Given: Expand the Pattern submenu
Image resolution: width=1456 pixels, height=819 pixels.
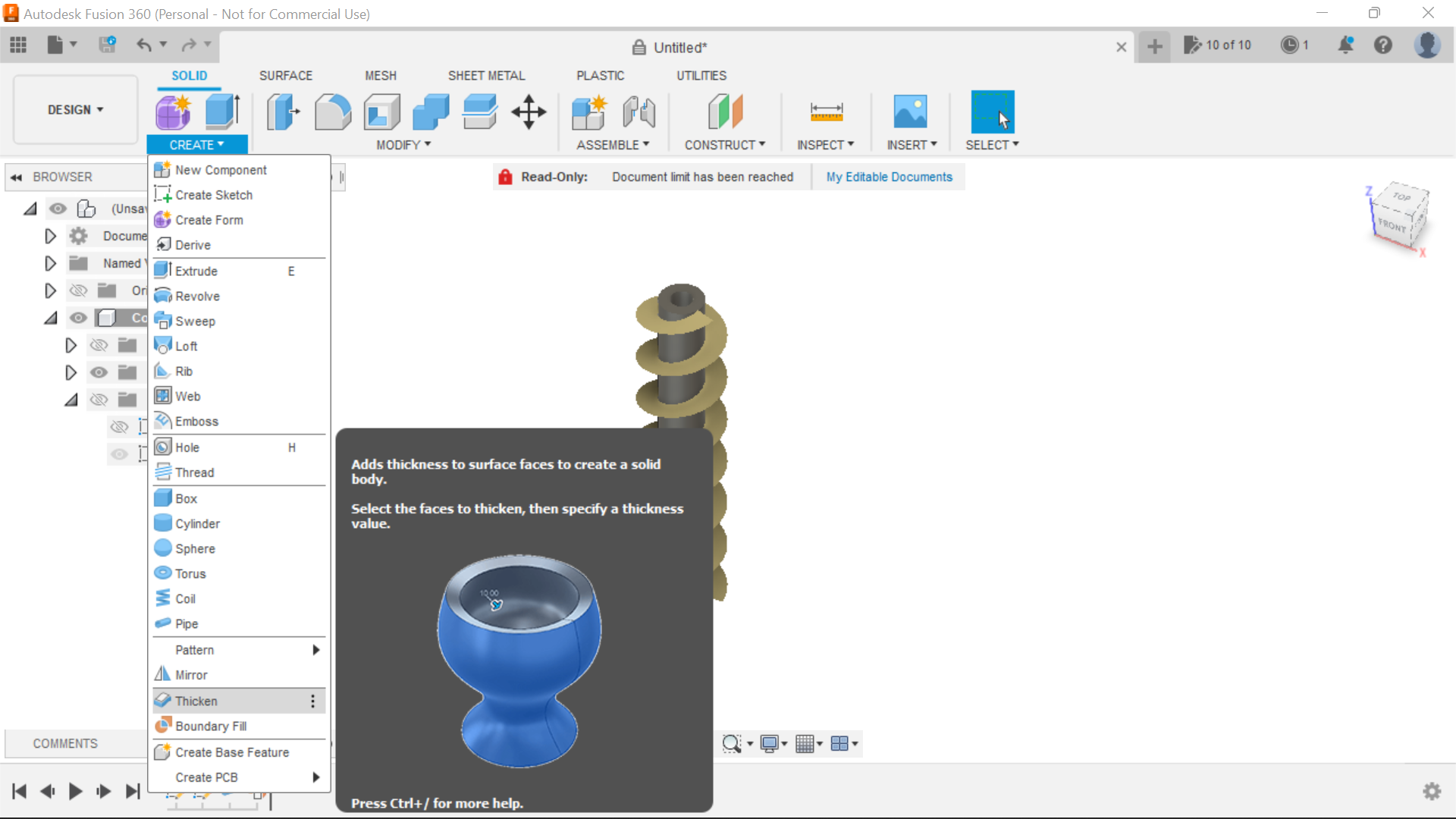Looking at the screenshot, I should 194,650.
